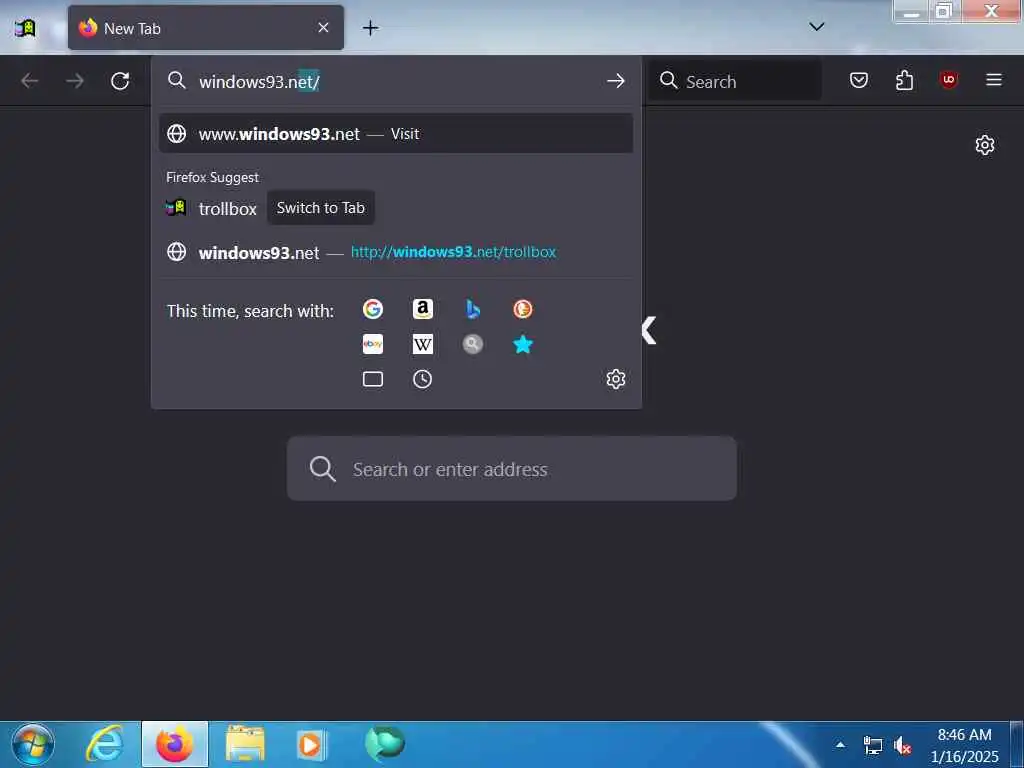Open the clock showing 8:46 AM
Screen dimensions: 1024x768
point(965,745)
